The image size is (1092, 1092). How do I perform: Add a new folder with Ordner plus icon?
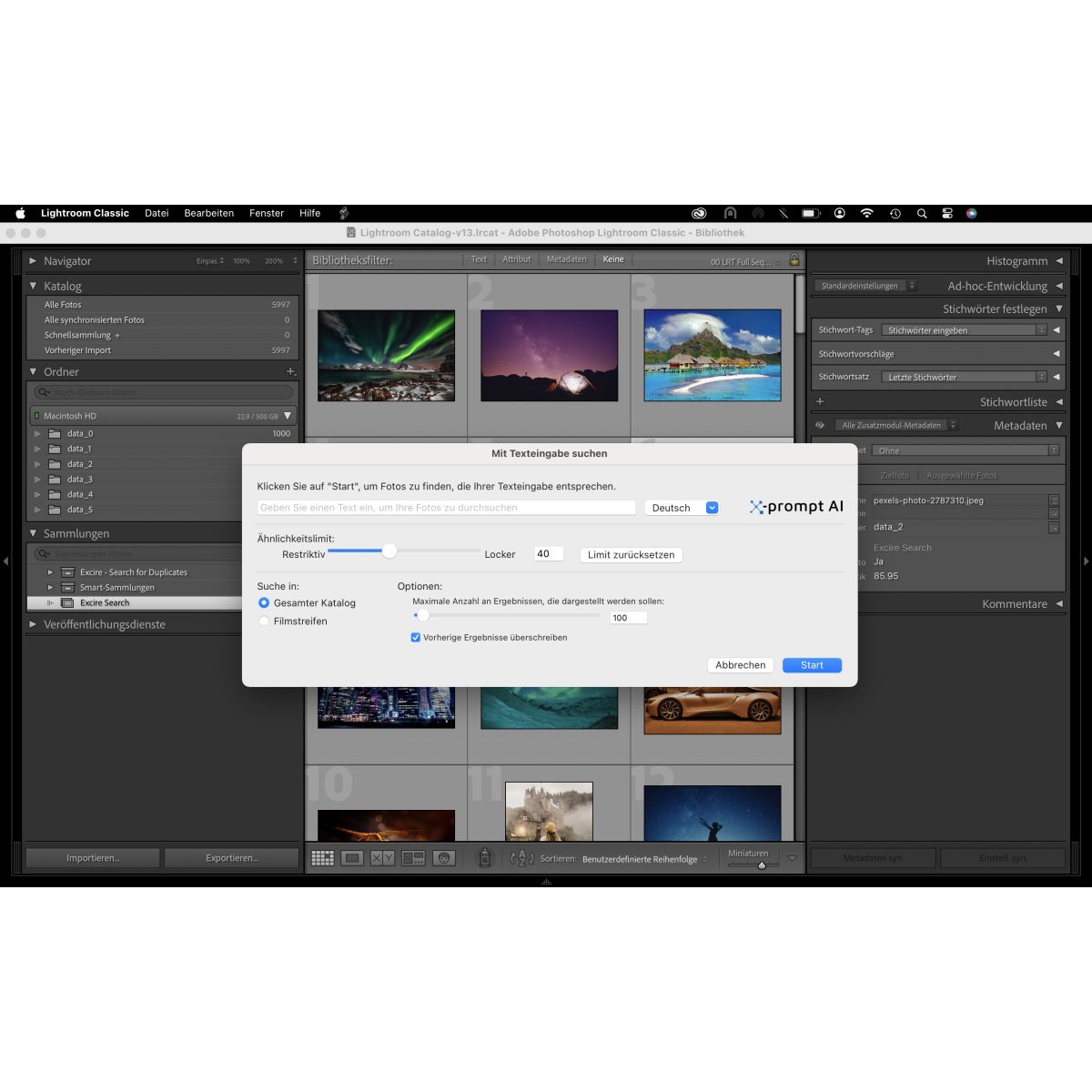click(x=290, y=371)
